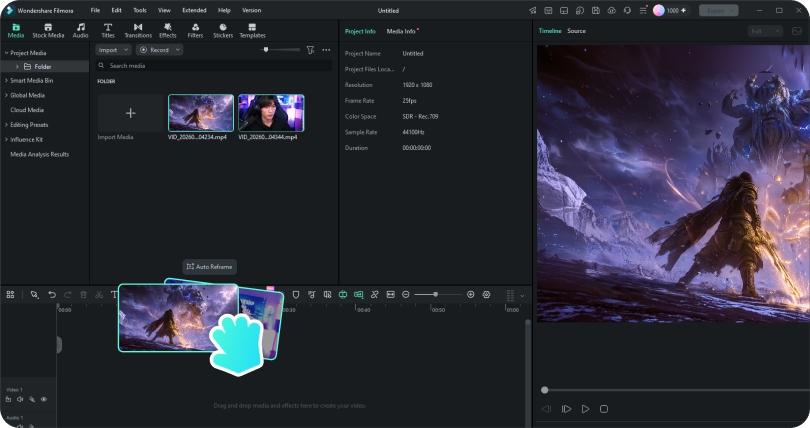Expand the Influence Kit section

[6, 139]
